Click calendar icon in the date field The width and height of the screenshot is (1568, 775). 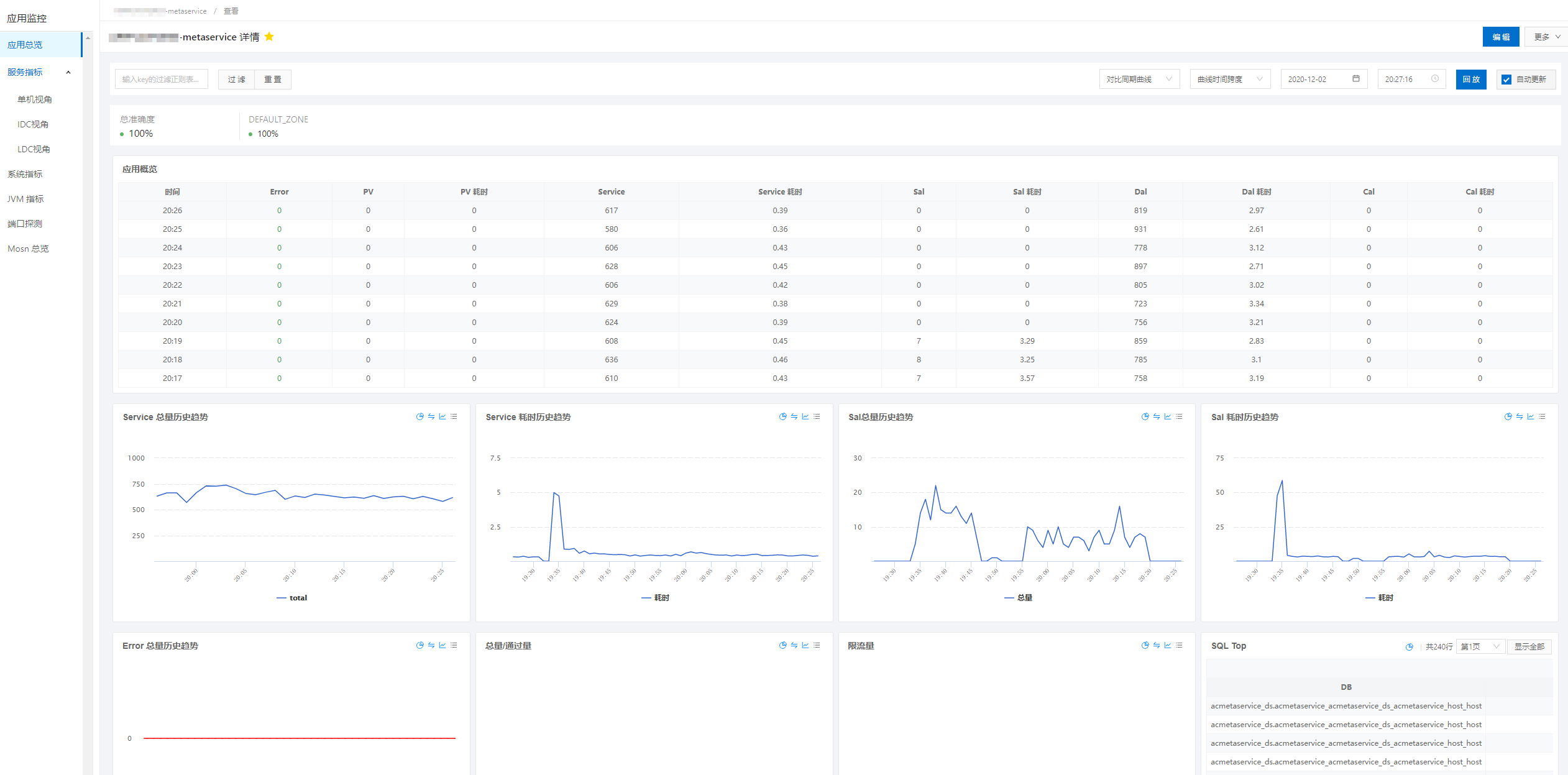pyautogui.click(x=1356, y=79)
